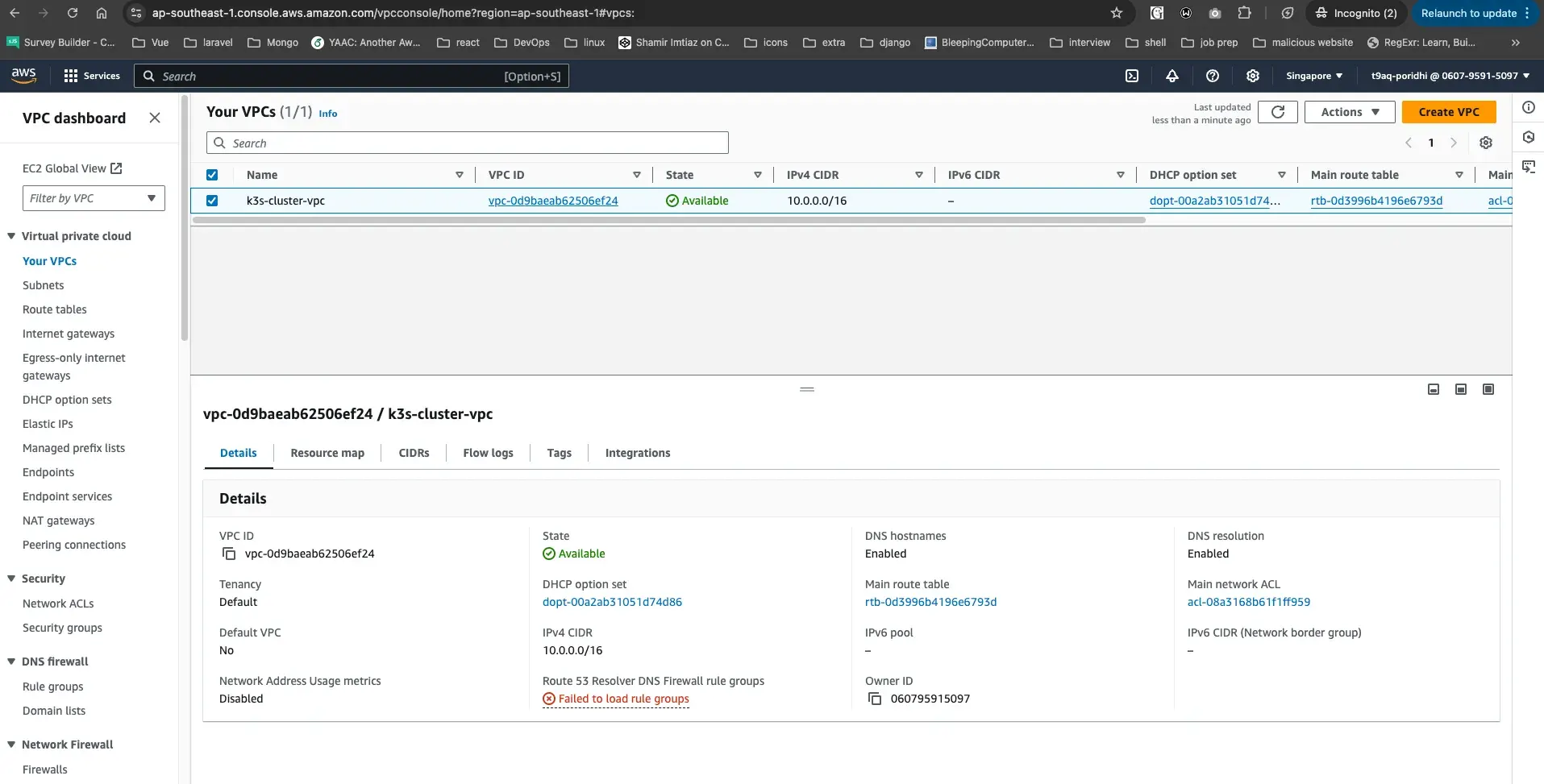
Task: Collapse the Virtual private cloud section
Action: 10,236
